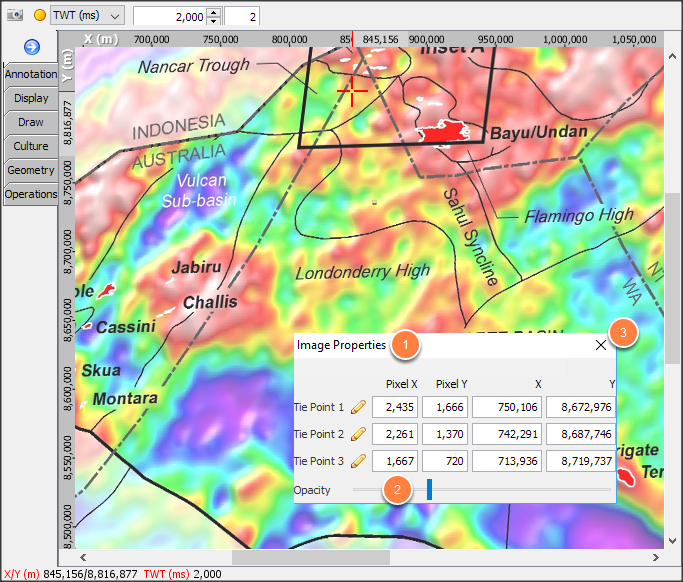The height and width of the screenshot is (582, 683).
Task: Click the camera snapshot icon
Action: 15,15
